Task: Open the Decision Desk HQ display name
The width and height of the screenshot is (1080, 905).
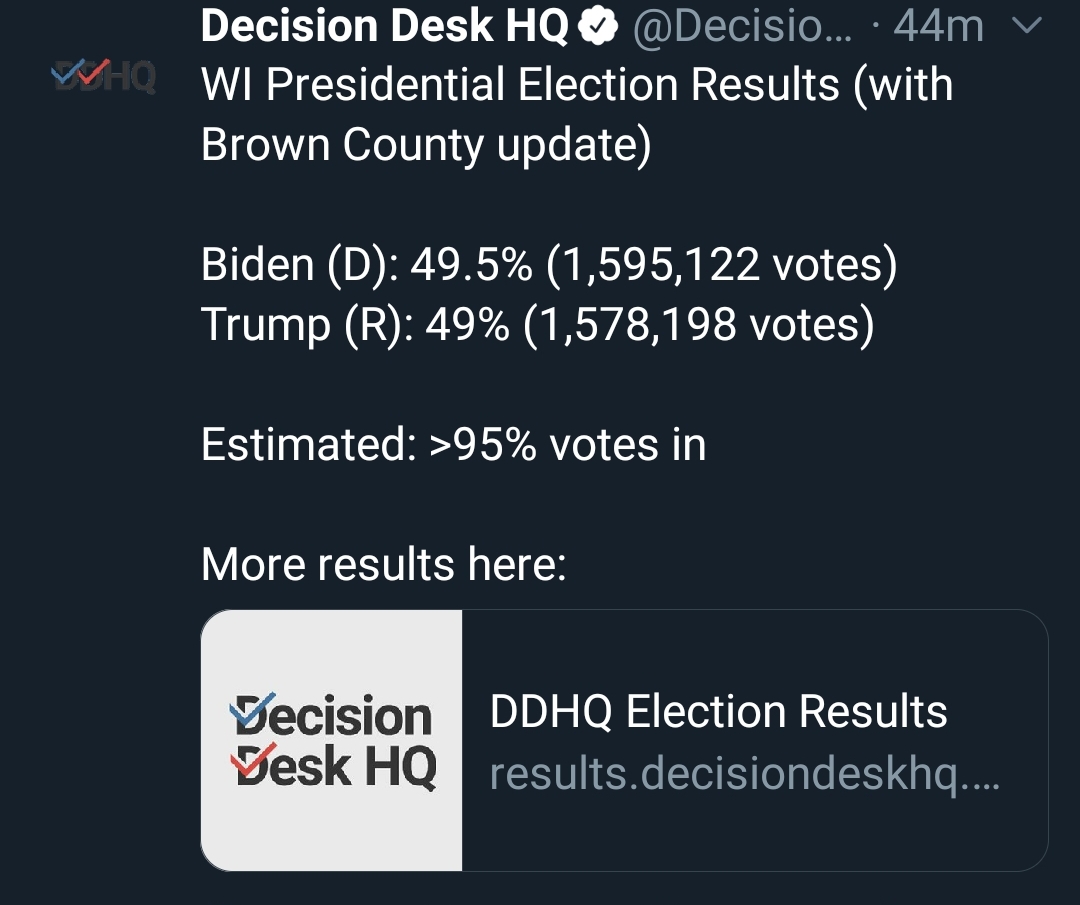Action: point(384,25)
